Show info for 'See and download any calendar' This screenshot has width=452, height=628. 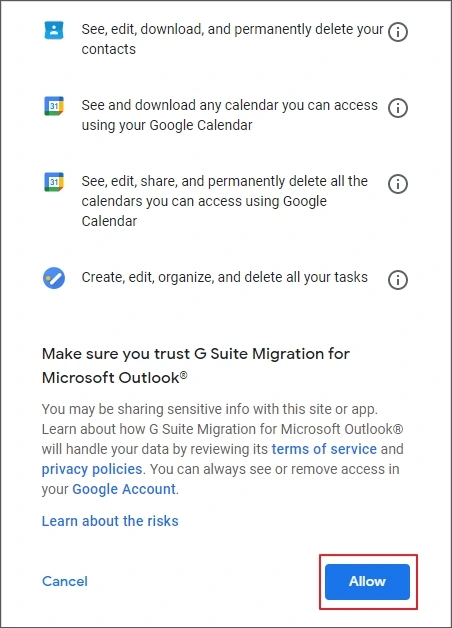click(398, 108)
